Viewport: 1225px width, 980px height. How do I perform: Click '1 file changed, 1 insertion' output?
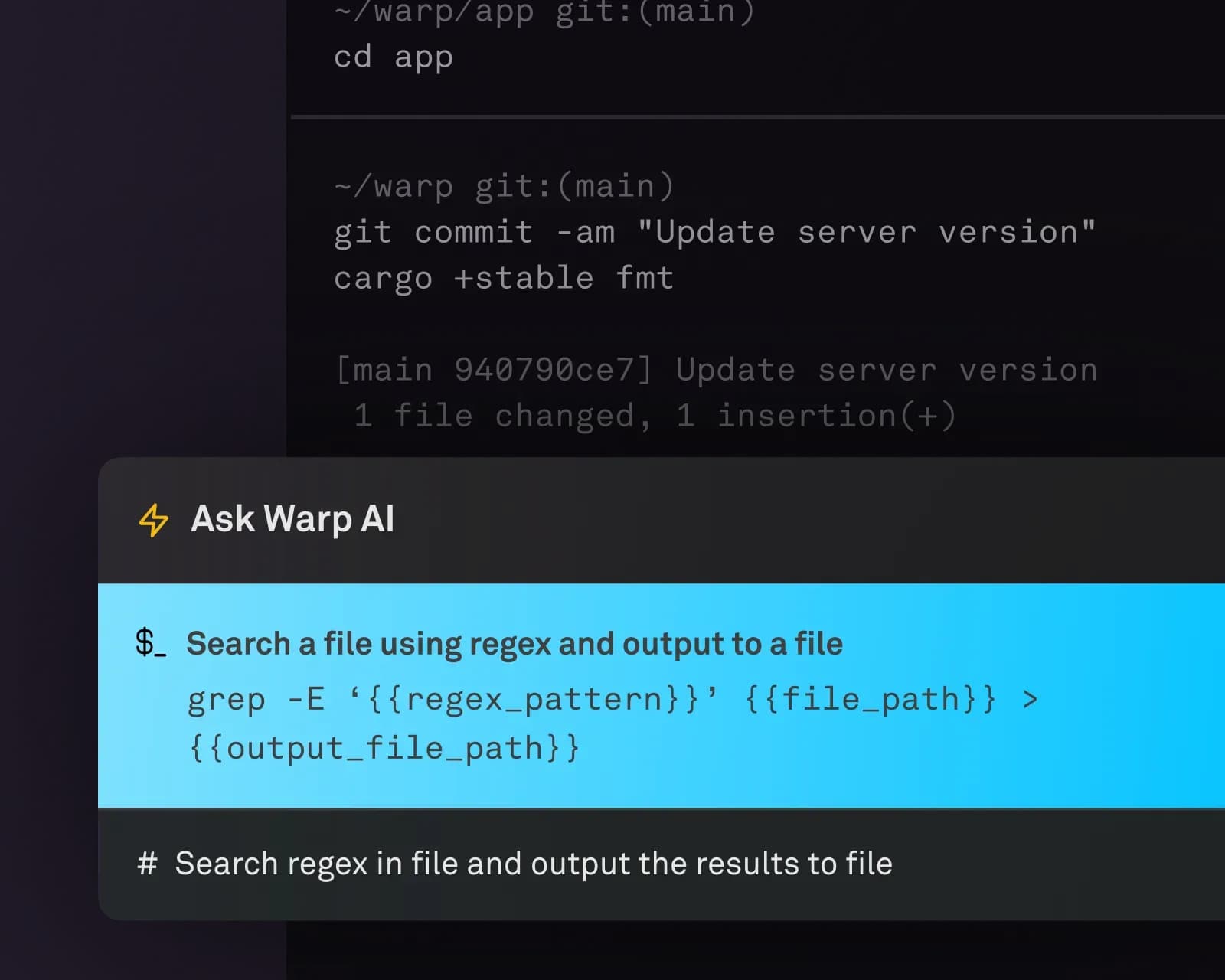655,415
